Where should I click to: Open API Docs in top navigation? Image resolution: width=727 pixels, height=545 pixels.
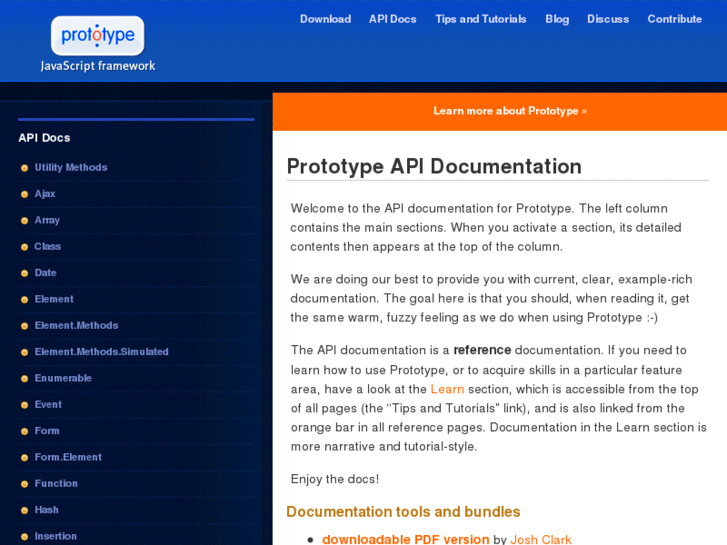[x=393, y=19]
